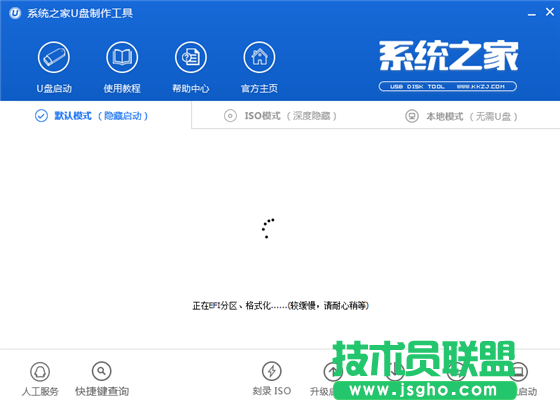Open 快捷键查询 shortcut key lookup icon

101,371
